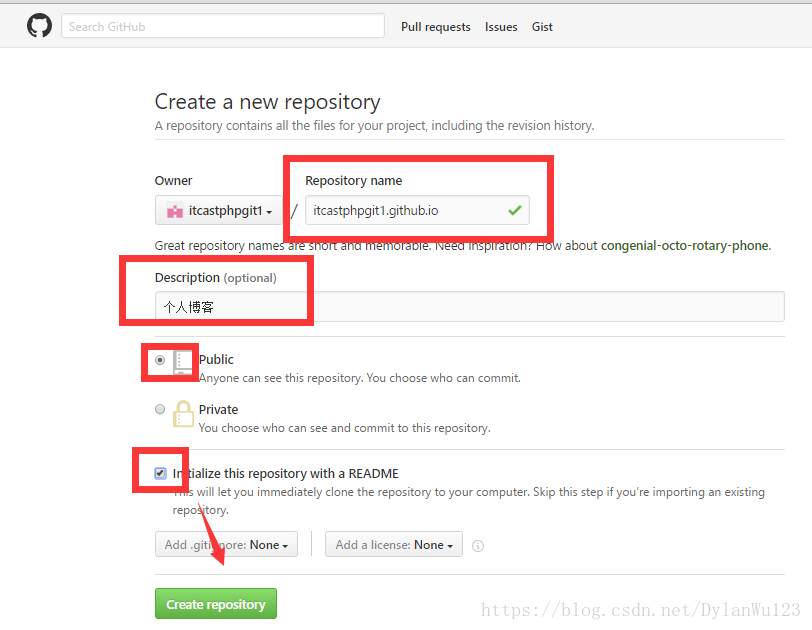Click the Create a new repository heading

pos(267,102)
